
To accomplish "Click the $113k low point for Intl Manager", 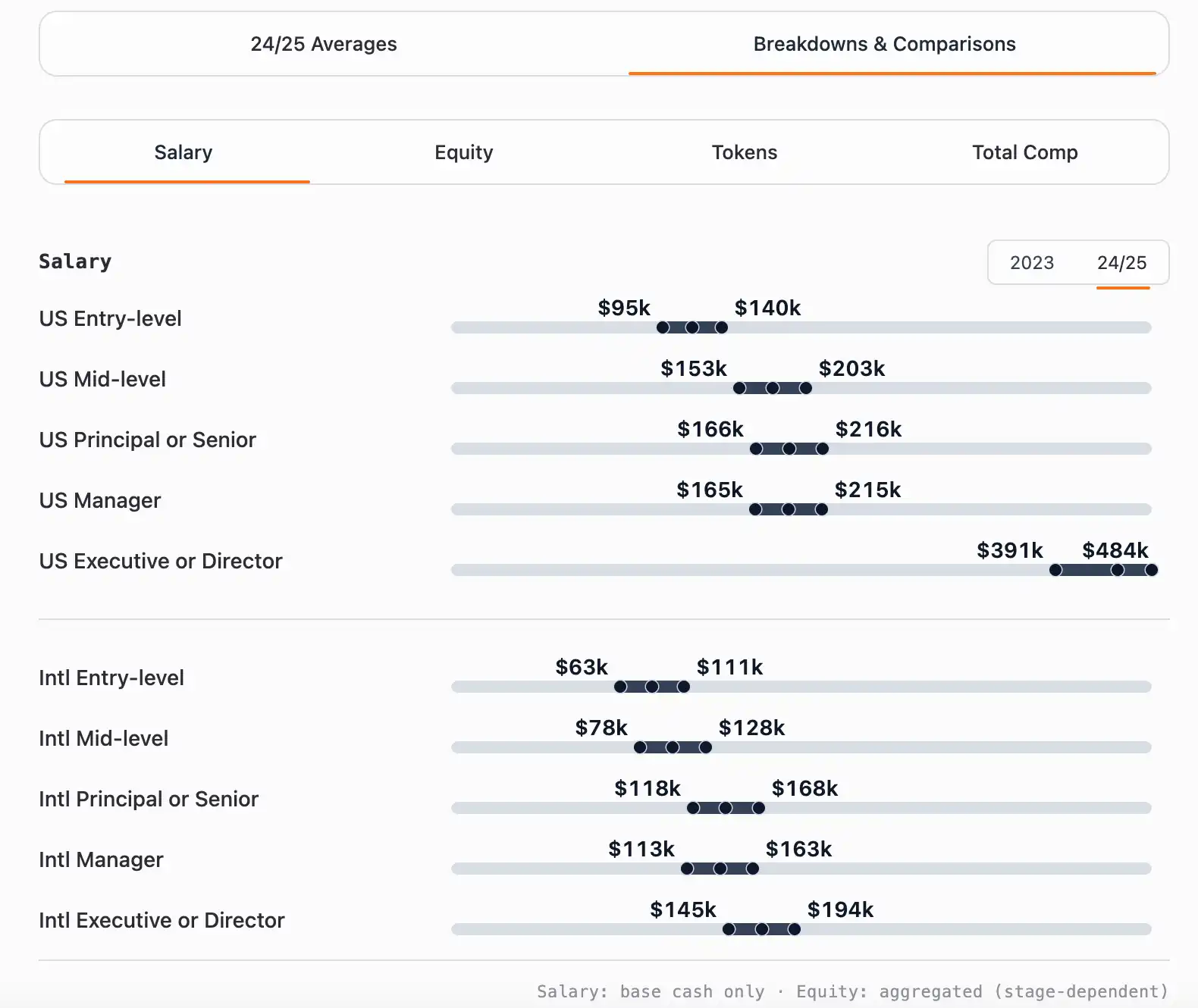I will click(x=687, y=869).
